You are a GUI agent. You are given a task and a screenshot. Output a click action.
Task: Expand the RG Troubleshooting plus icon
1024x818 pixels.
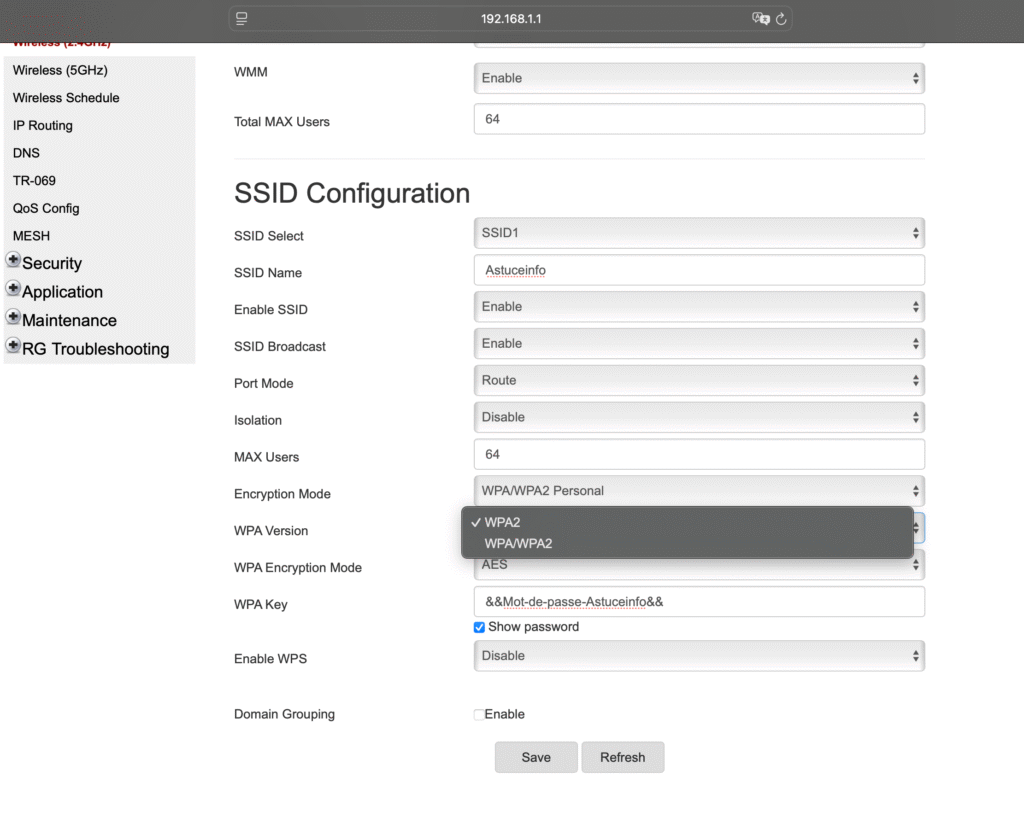(x=13, y=345)
